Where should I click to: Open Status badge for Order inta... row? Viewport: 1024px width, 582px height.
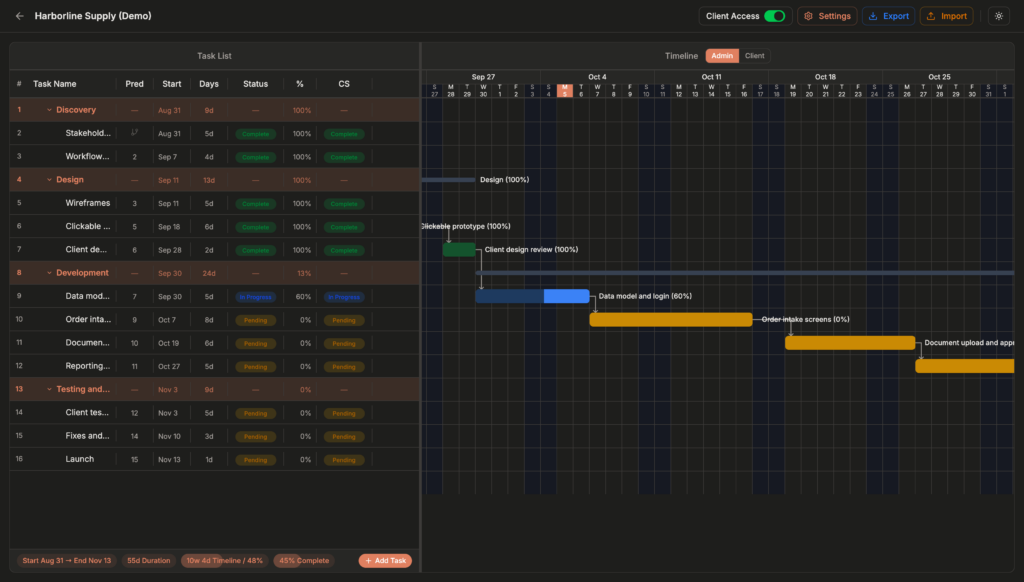pyautogui.click(x=255, y=320)
